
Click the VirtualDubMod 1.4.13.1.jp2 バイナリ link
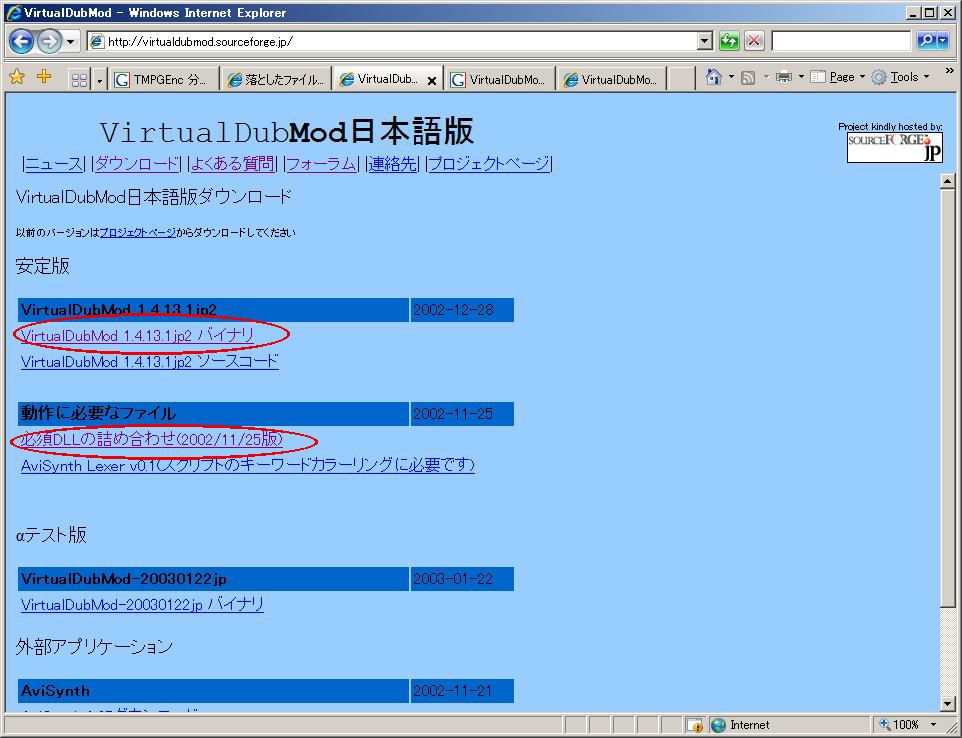tap(137, 336)
